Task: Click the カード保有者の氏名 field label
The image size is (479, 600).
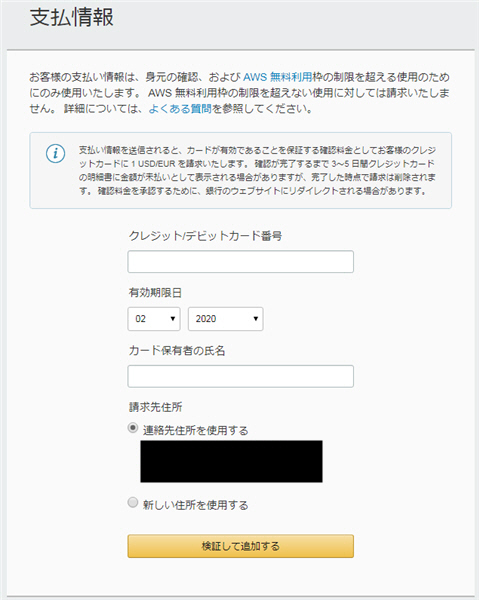Action: (x=177, y=350)
